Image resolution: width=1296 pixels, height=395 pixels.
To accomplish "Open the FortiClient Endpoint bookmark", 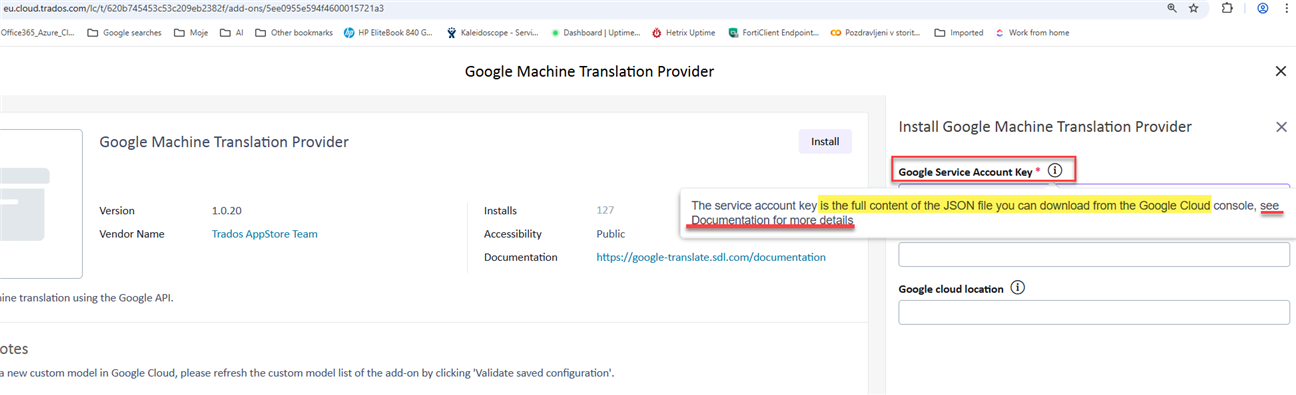I will (774, 32).
